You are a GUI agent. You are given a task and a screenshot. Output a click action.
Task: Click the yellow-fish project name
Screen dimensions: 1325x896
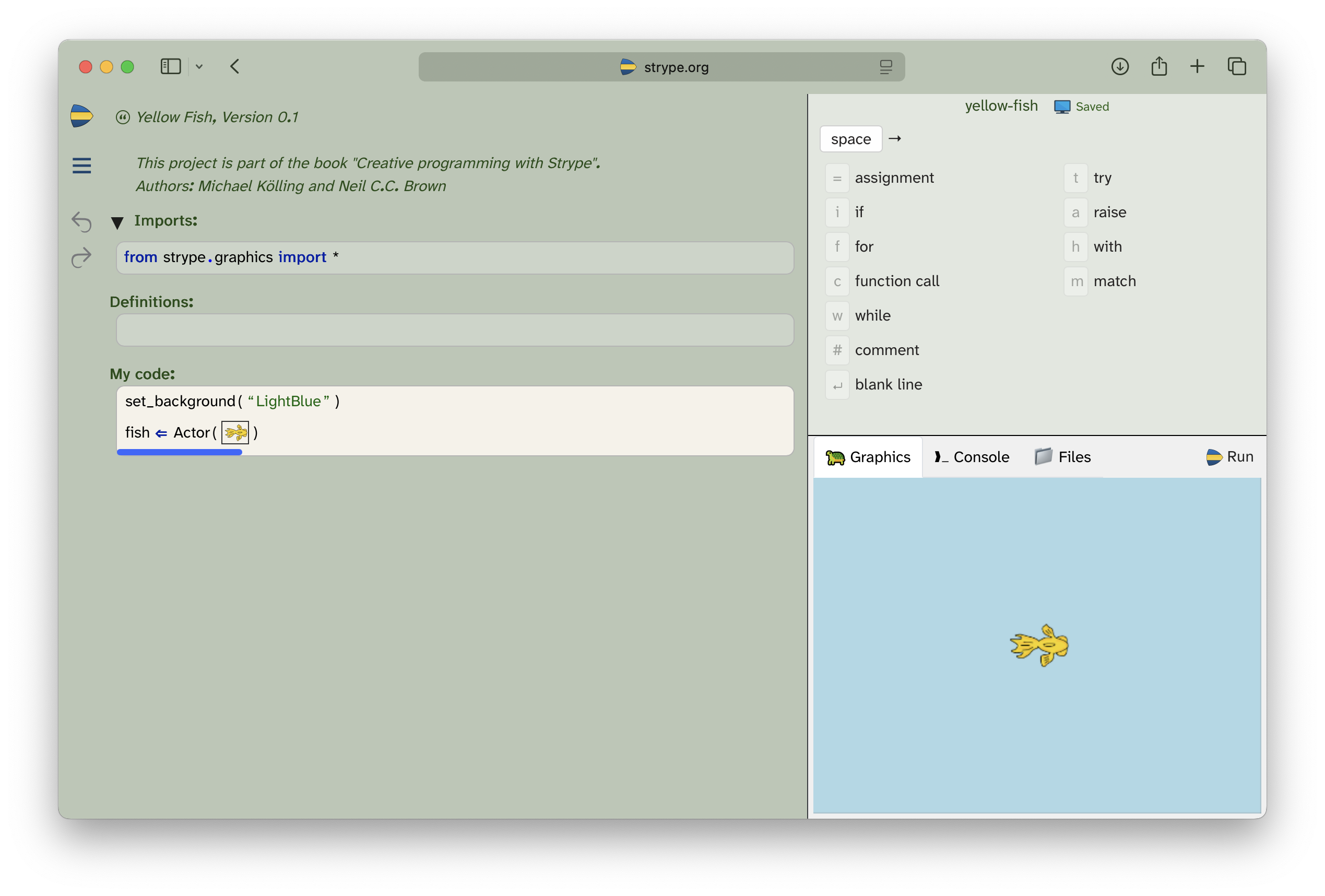(x=1001, y=106)
